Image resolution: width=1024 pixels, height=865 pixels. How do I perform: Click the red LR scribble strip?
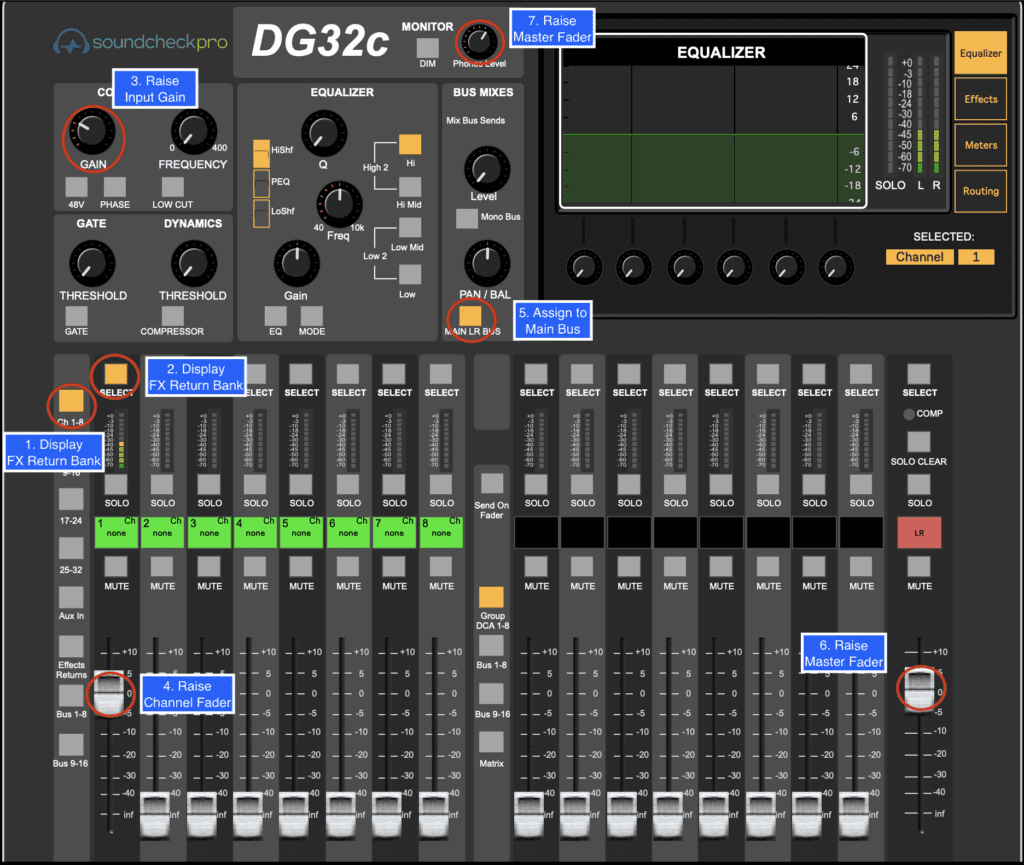click(x=919, y=532)
